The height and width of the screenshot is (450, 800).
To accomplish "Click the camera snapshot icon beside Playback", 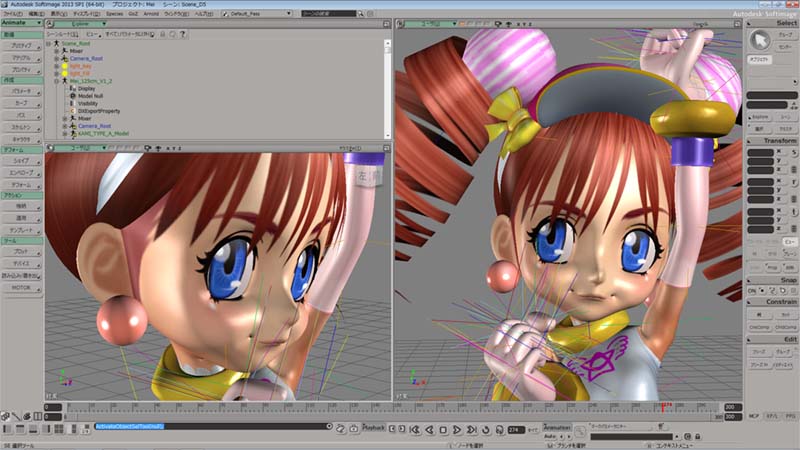I will (354, 429).
